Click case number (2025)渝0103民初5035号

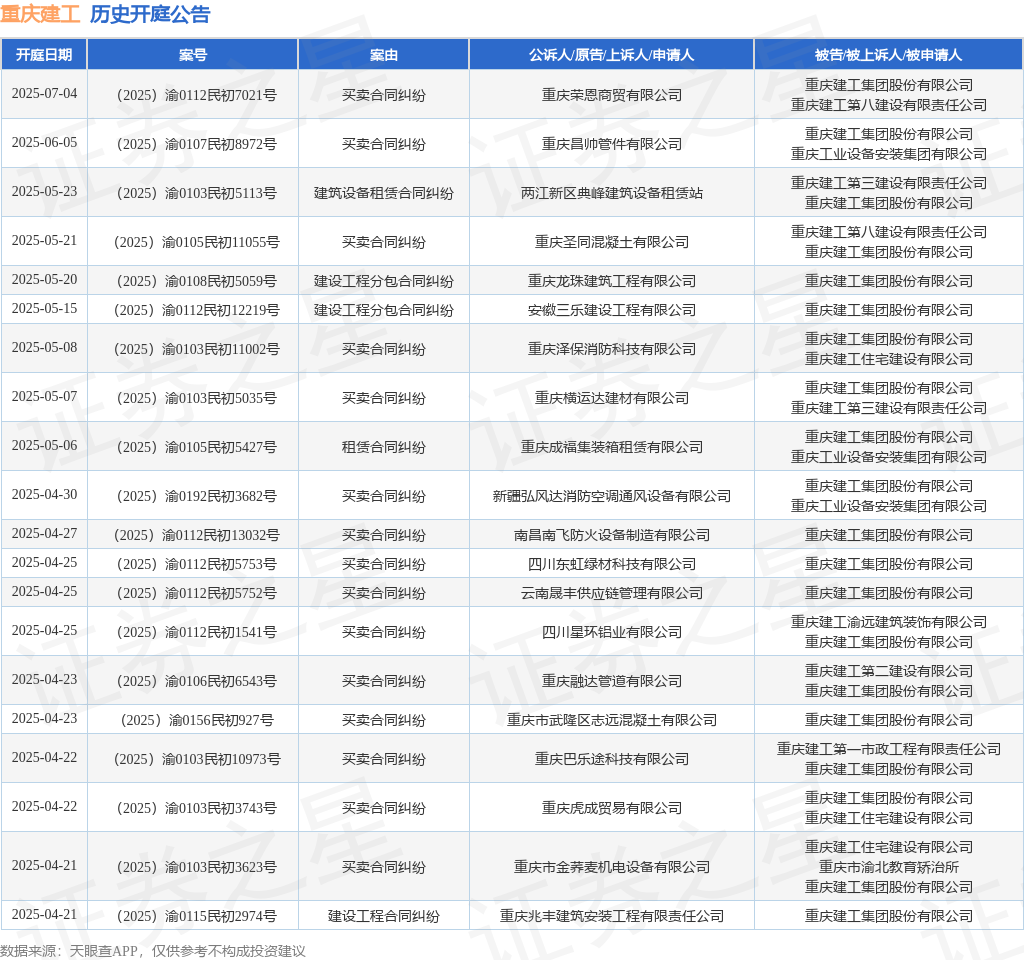(x=197, y=398)
